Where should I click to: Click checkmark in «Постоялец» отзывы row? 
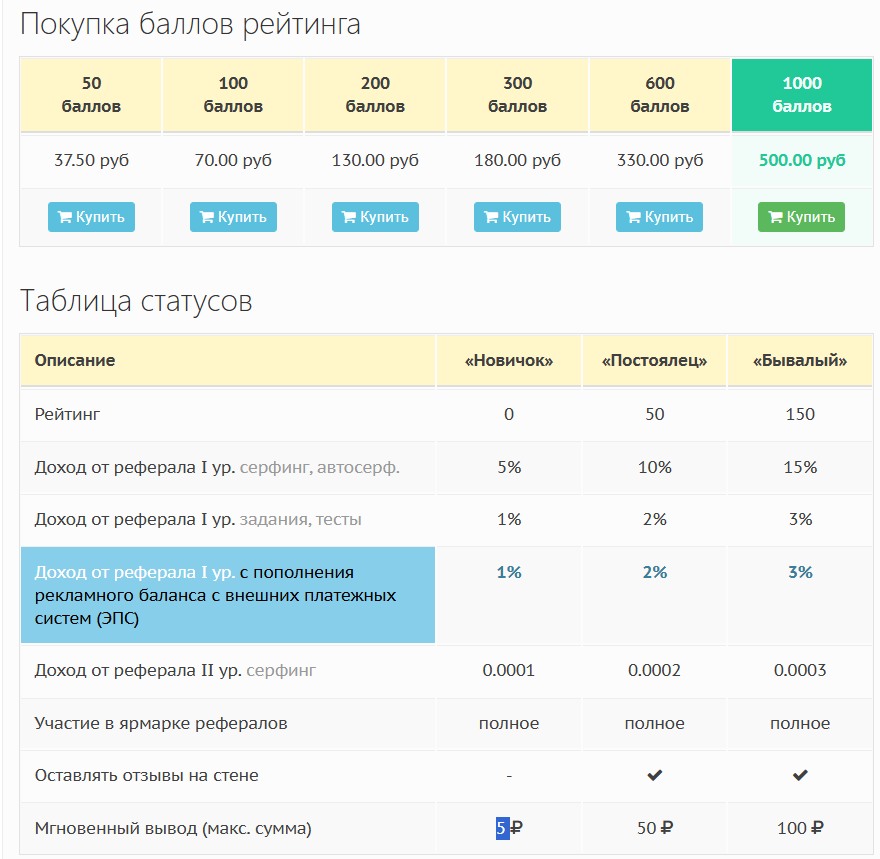[x=655, y=776]
